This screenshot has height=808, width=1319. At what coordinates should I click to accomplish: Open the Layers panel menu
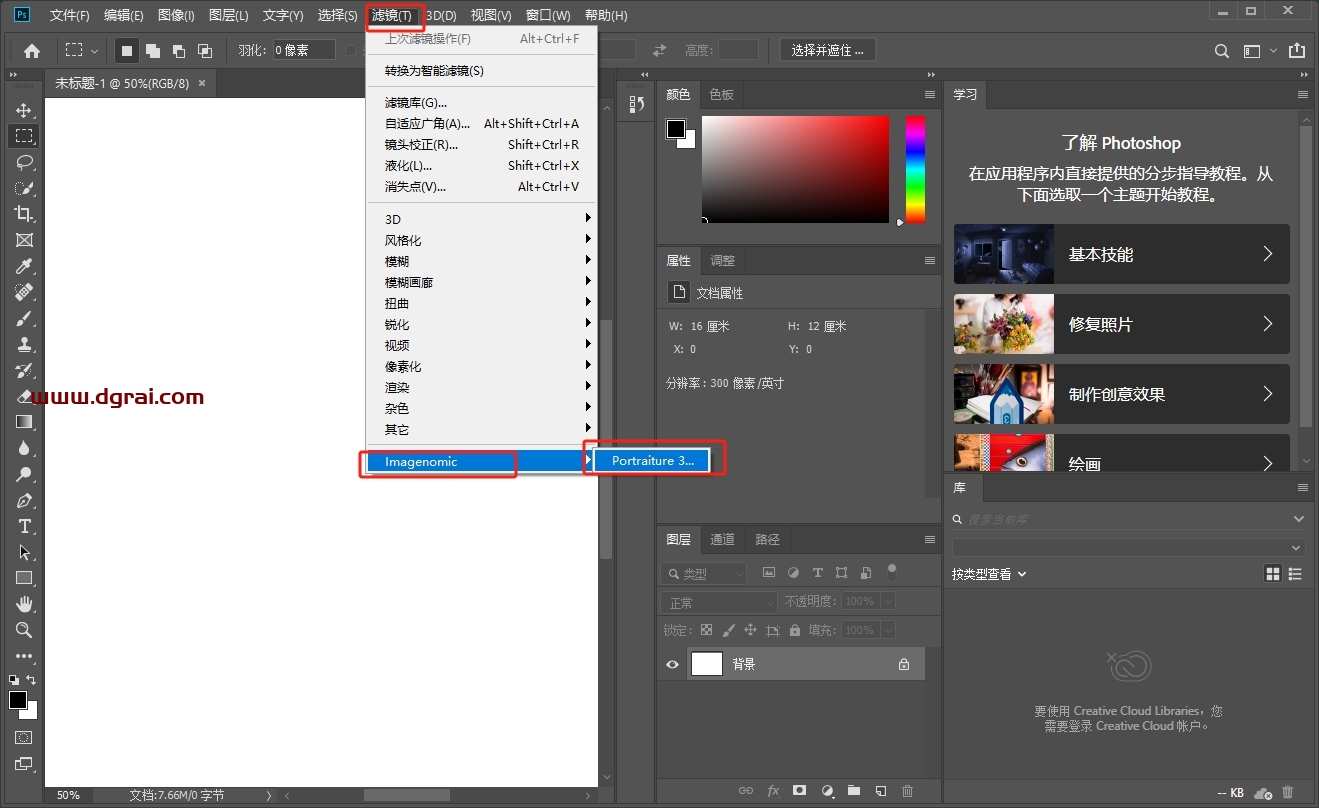coord(930,540)
